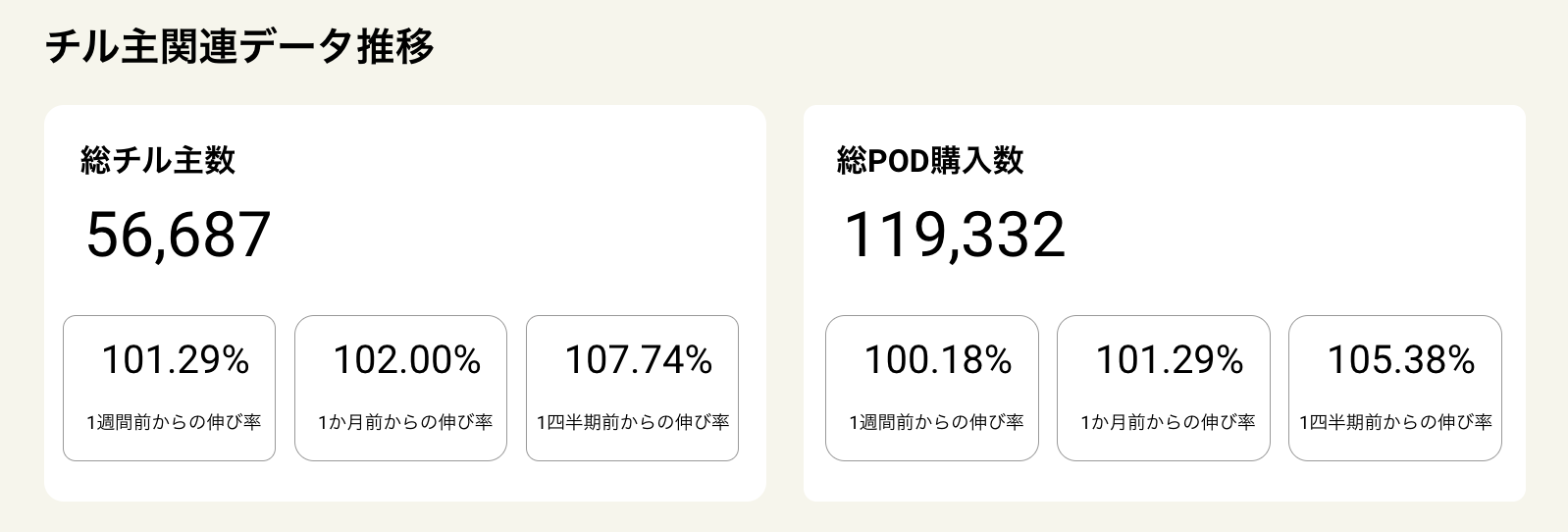Click the 56,687 total value

tap(179, 236)
